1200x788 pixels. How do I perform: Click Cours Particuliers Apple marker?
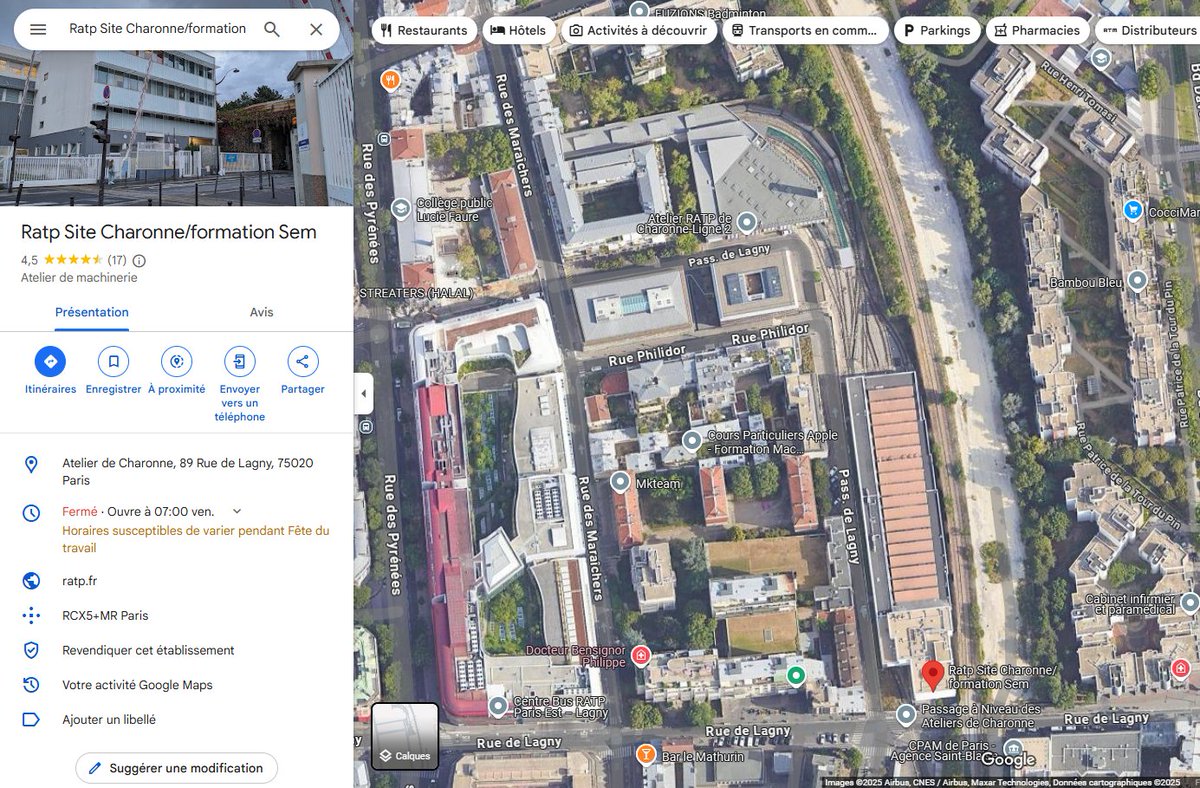[x=692, y=441]
